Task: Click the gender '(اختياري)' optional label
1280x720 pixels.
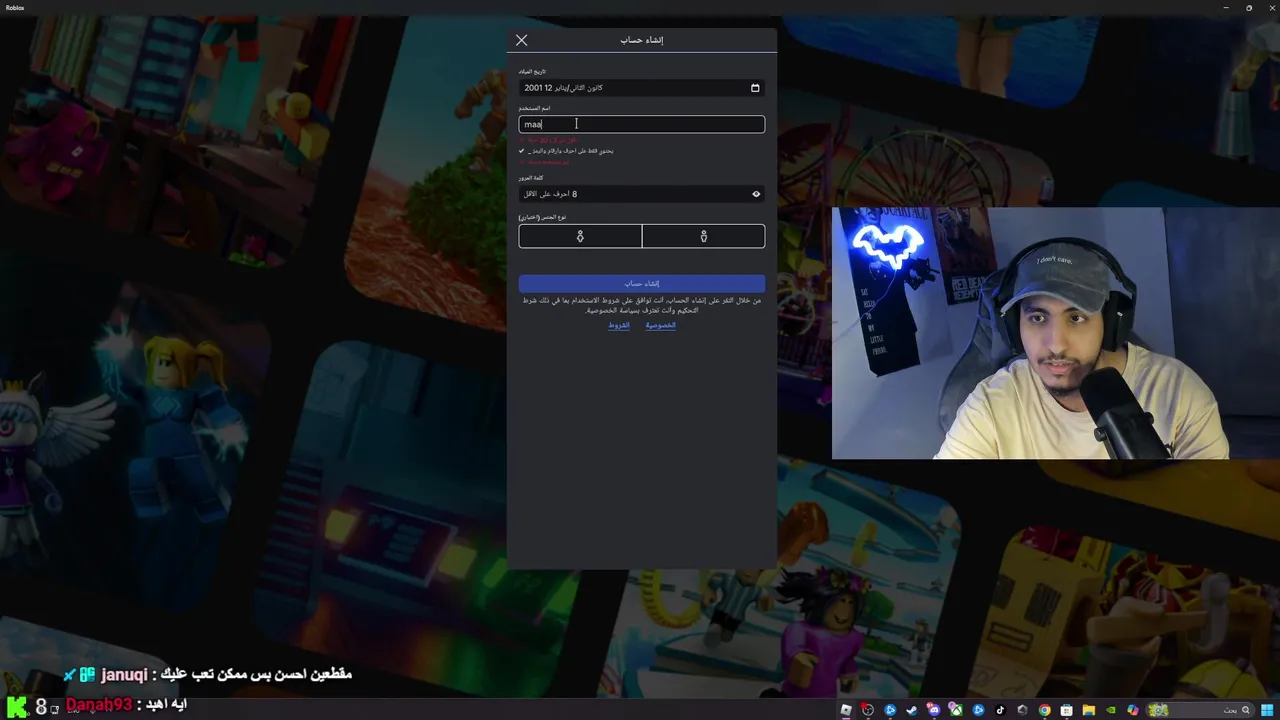Action: [x=529, y=217]
